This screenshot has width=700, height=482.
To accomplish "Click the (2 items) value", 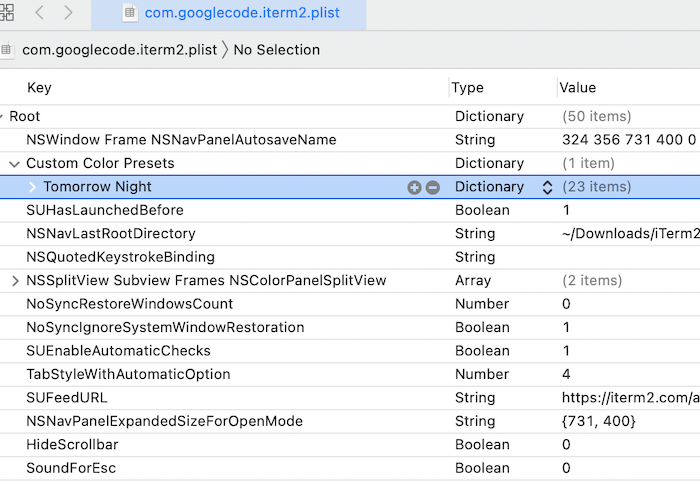I will pyautogui.click(x=592, y=281).
